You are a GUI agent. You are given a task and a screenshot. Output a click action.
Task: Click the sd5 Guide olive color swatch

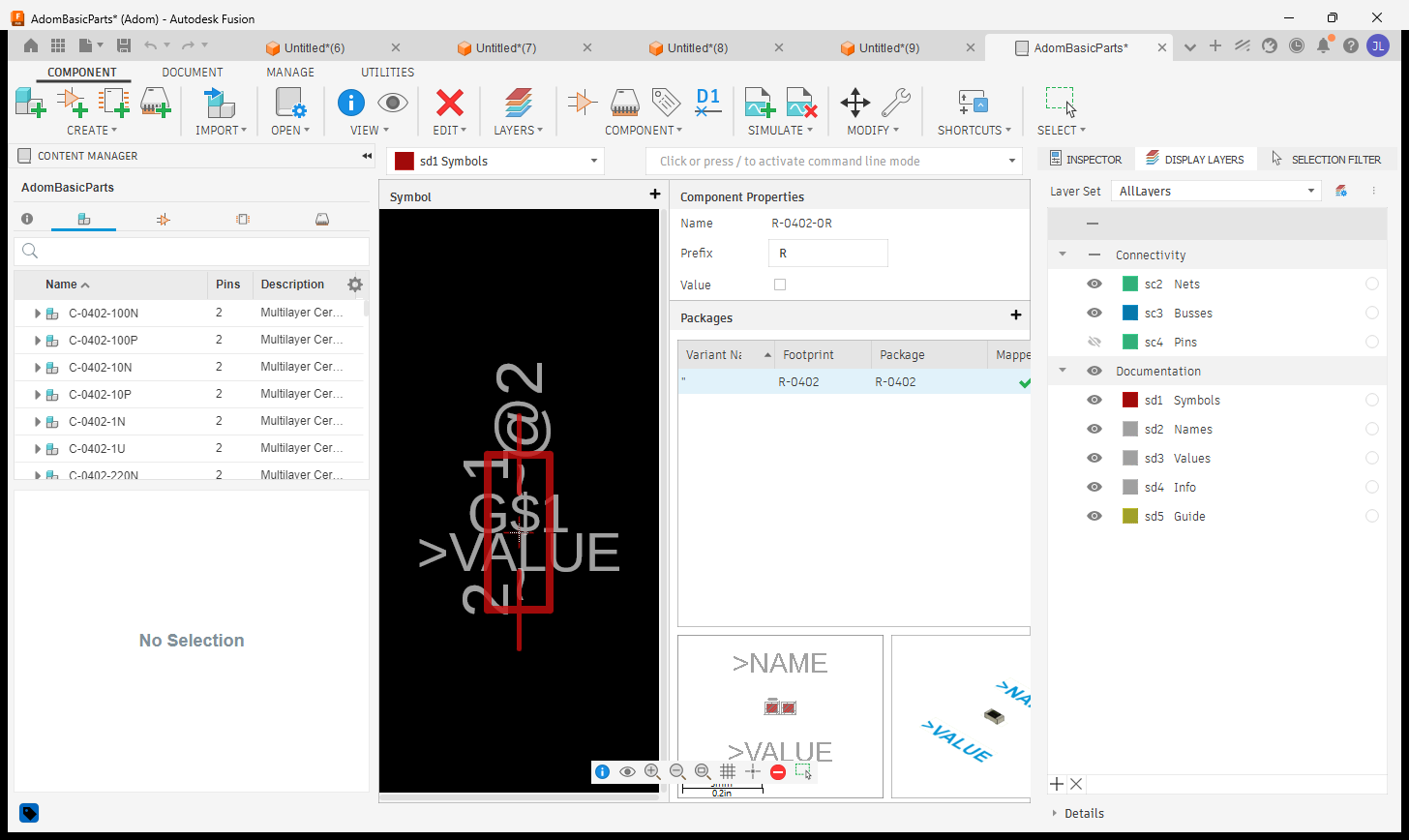1130,516
